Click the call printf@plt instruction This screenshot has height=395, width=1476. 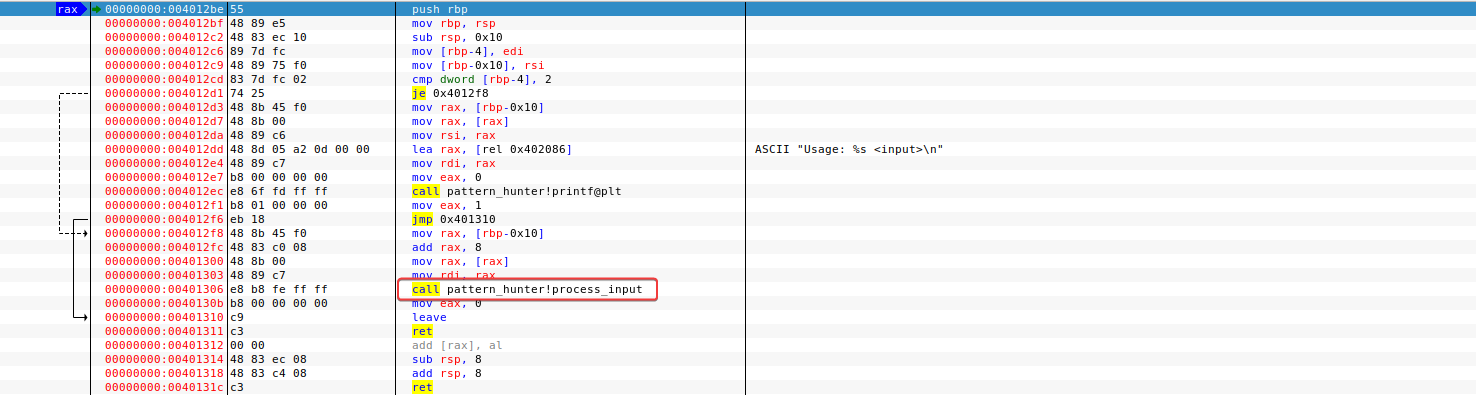pos(518,191)
